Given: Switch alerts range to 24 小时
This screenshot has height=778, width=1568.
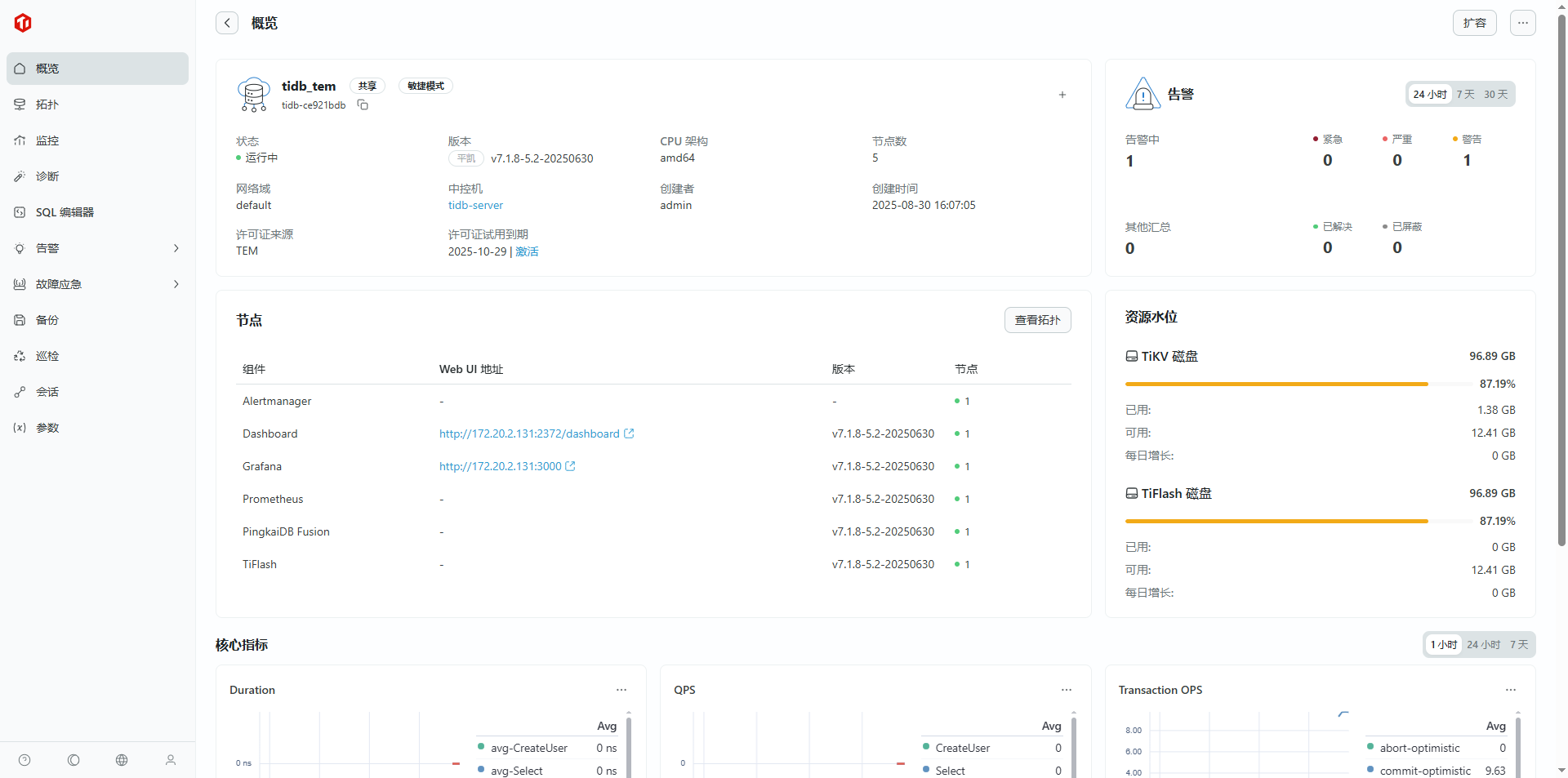Looking at the screenshot, I should coord(1430,94).
